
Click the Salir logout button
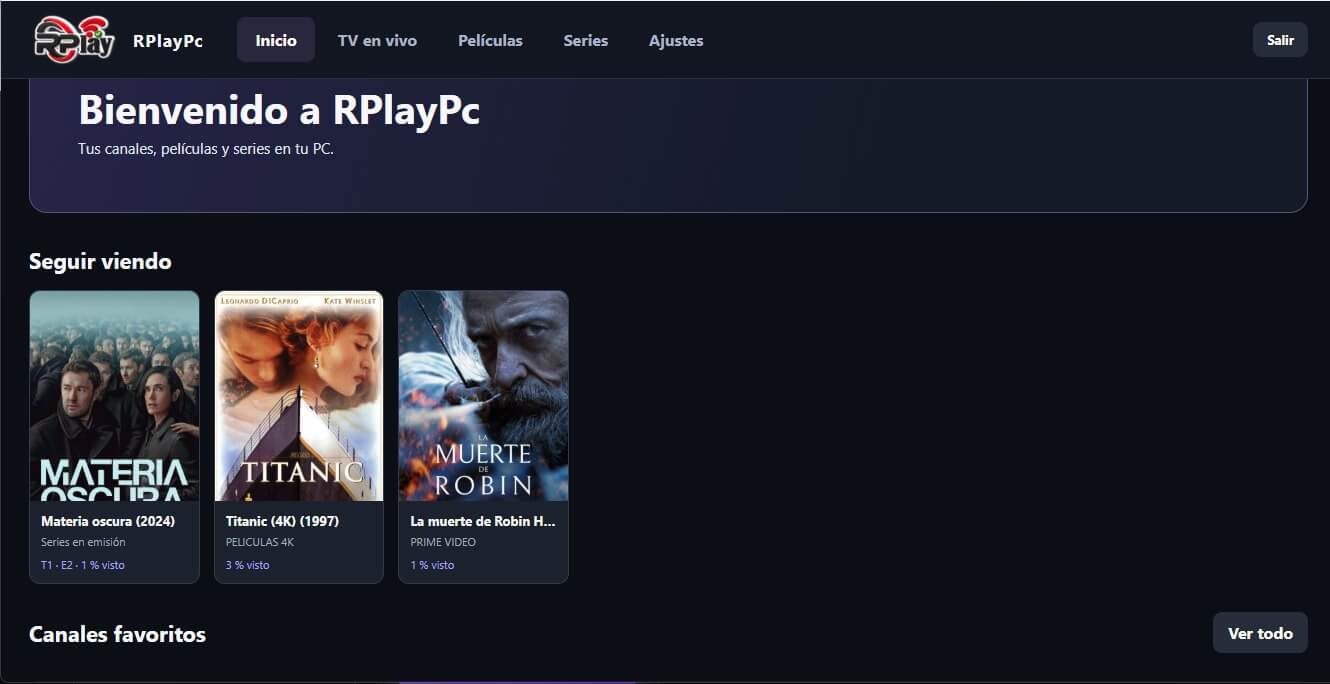pos(1280,40)
